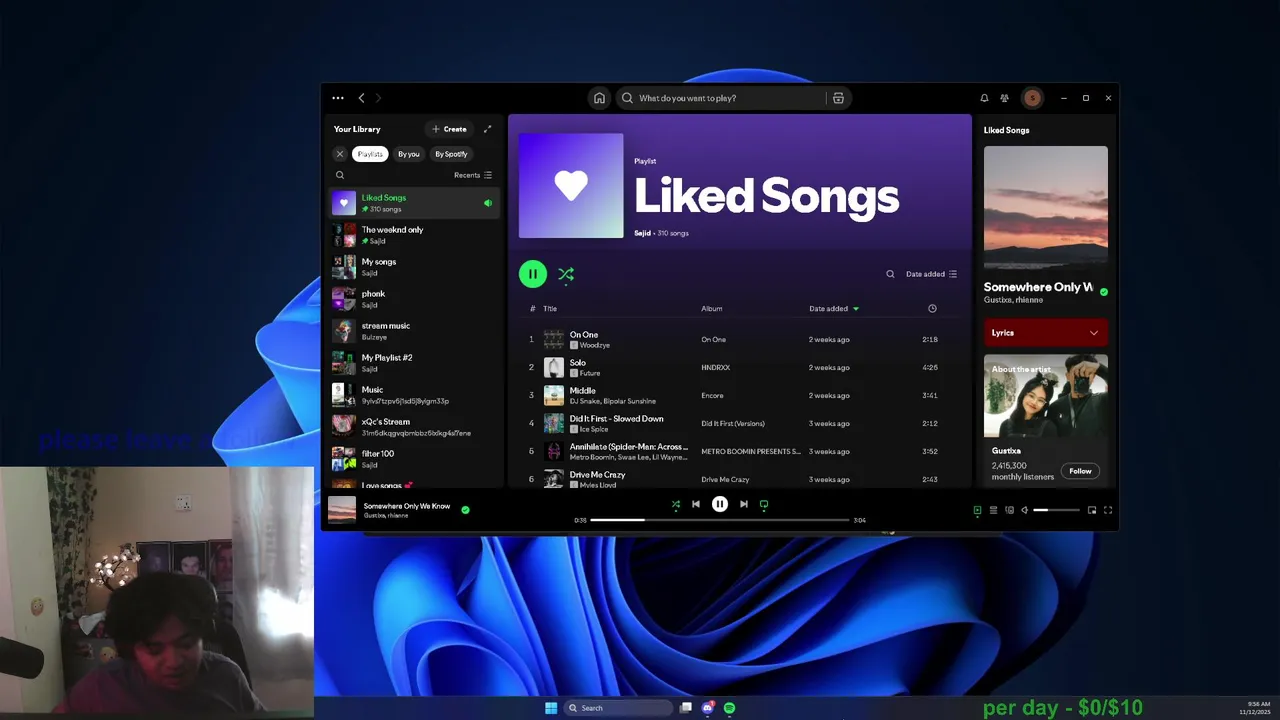Seek in the song progress bar
1280x720 pixels.
click(719, 520)
